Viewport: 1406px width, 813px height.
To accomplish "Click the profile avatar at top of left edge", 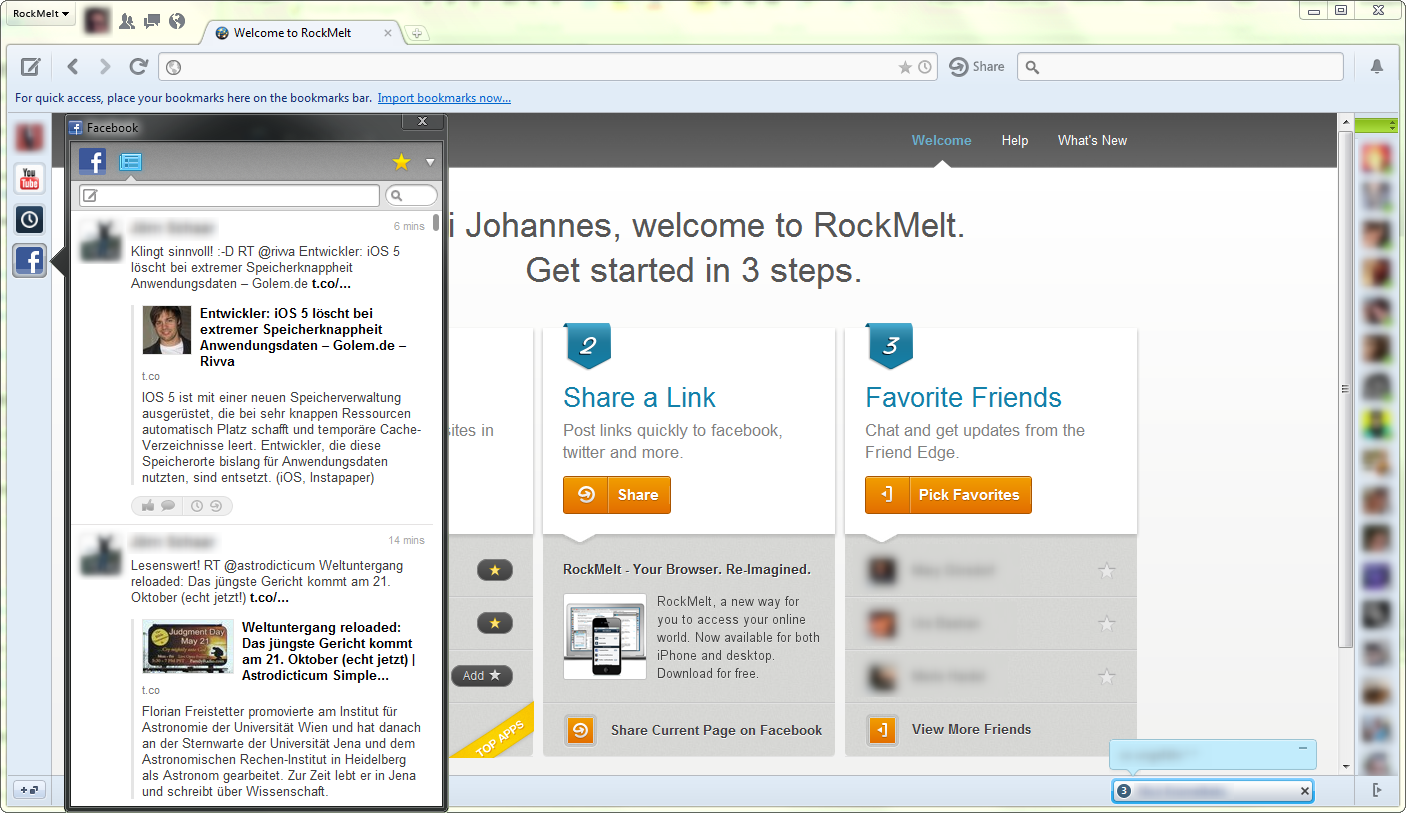I will point(30,138).
